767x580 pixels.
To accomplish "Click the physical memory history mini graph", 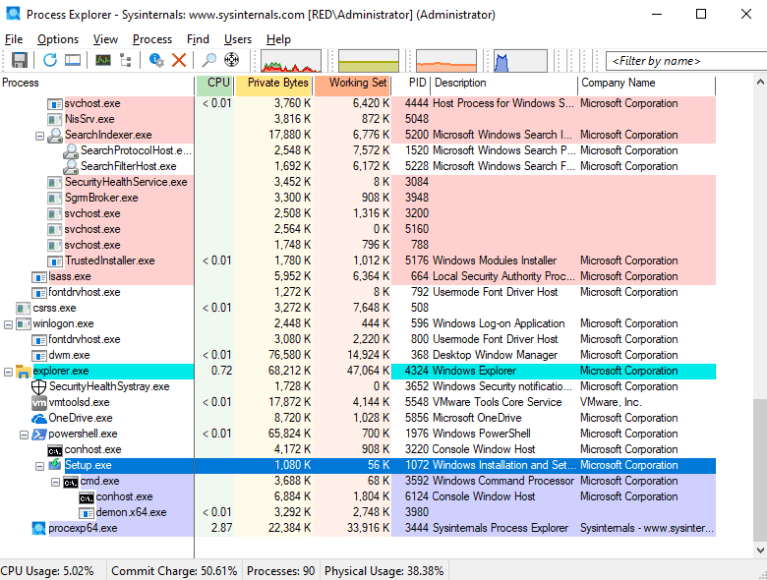I will click(446, 61).
